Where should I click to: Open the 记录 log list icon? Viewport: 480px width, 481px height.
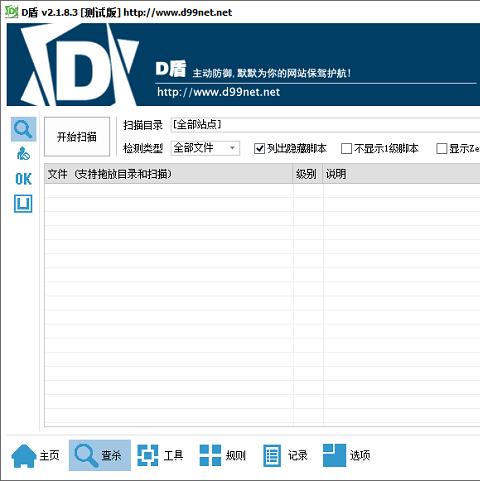pyautogui.click(x=272, y=456)
